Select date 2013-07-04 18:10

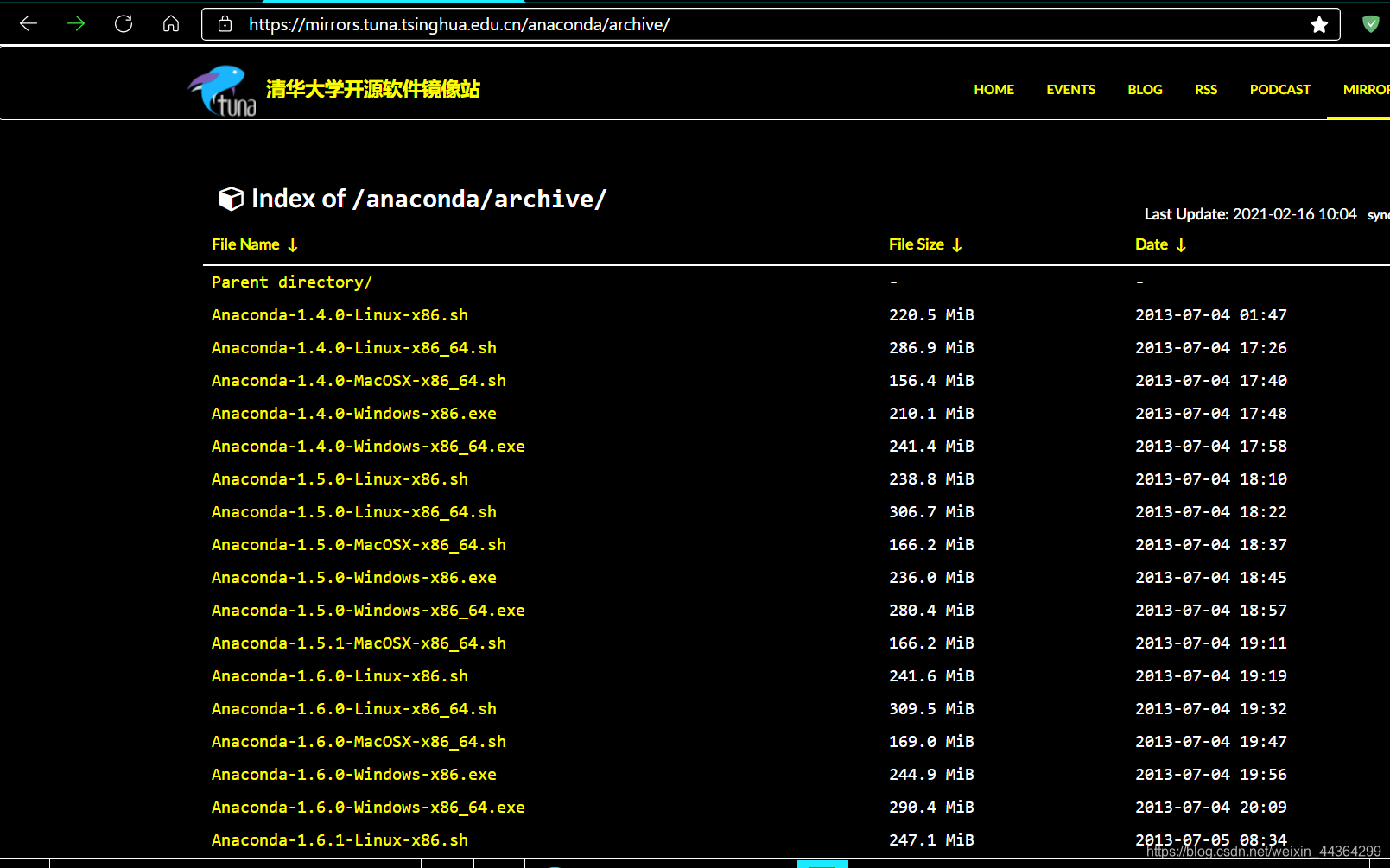click(x=1211, y=479)
